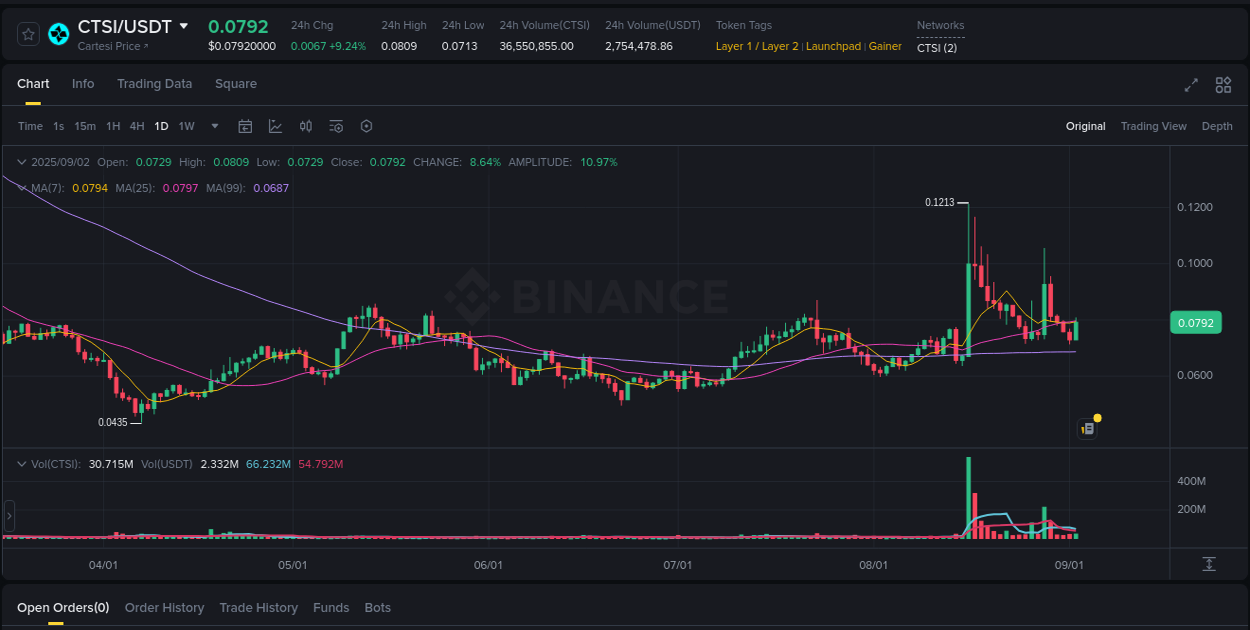Open the Cartesi Price external link
This screenshot has height=630, width=1250.
point(113,46)
